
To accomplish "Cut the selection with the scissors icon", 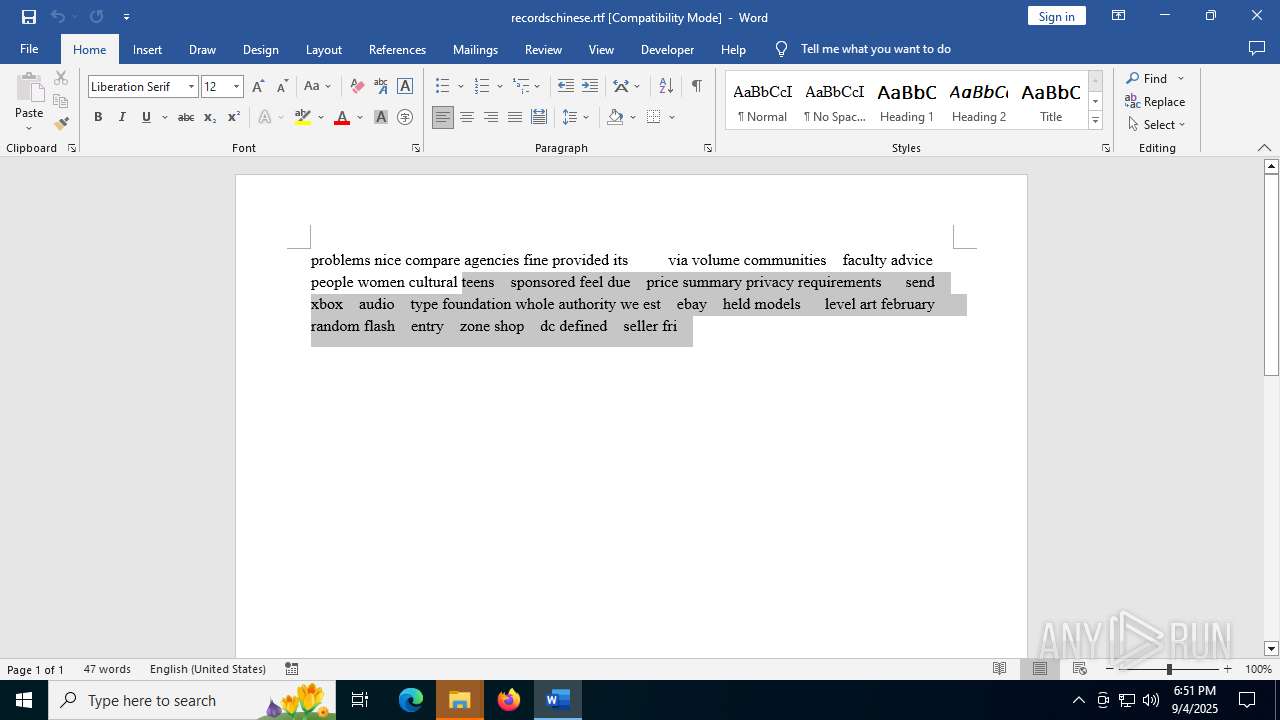I will (61, 78).
